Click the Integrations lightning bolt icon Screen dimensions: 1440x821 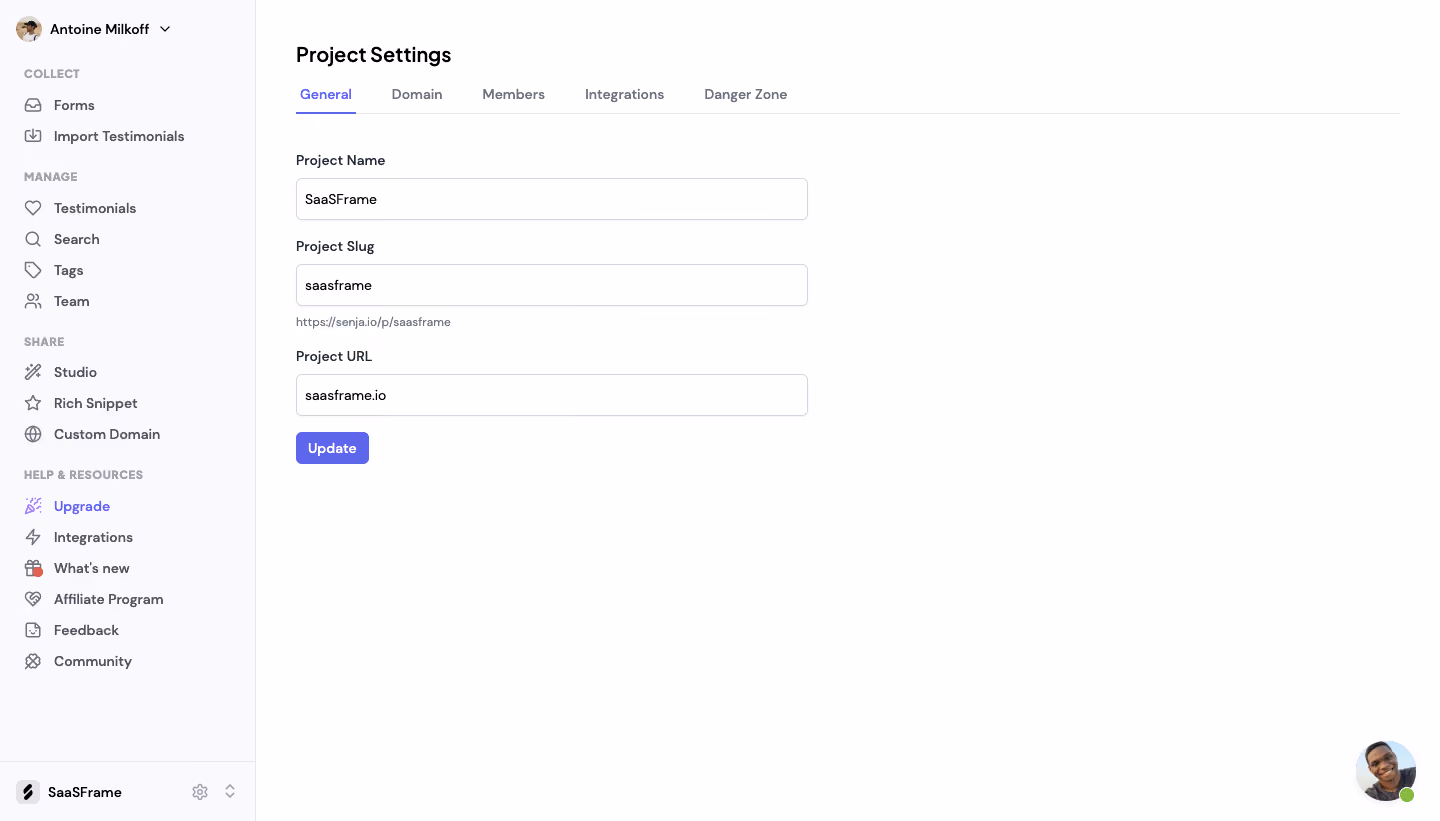click(33, 537)
